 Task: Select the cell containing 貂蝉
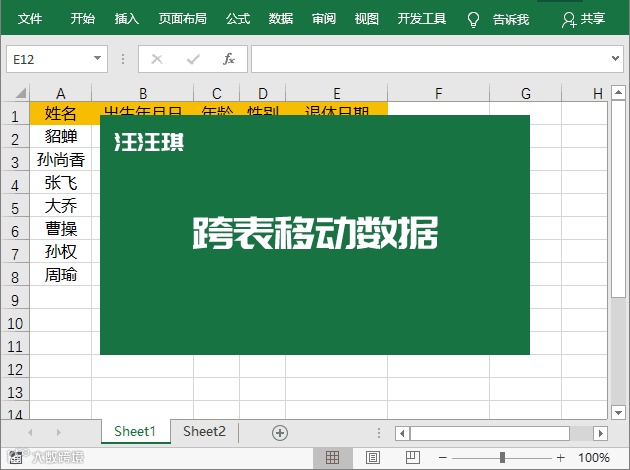click(61, 136)
